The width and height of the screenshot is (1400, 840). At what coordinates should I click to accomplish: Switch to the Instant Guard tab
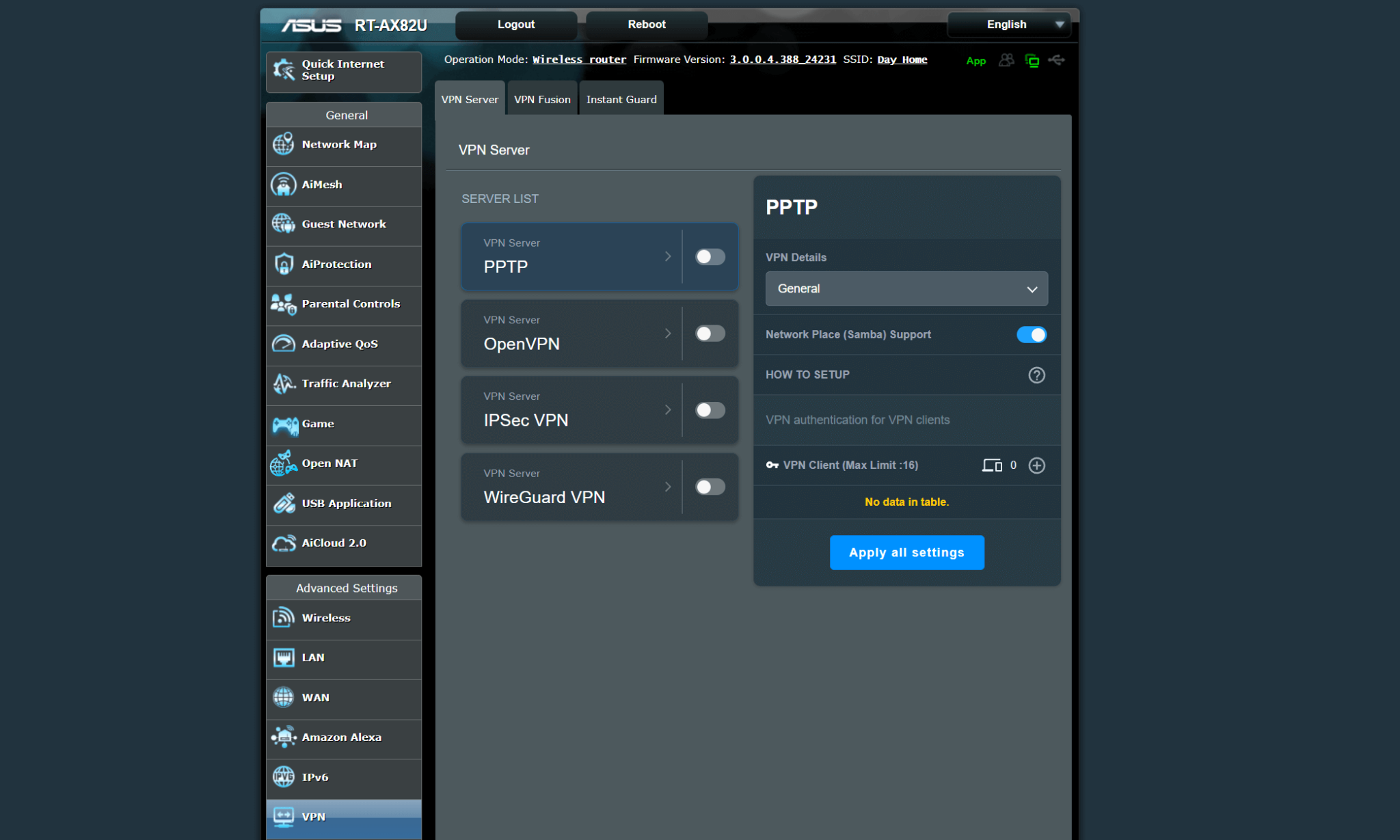coord(621,99)
